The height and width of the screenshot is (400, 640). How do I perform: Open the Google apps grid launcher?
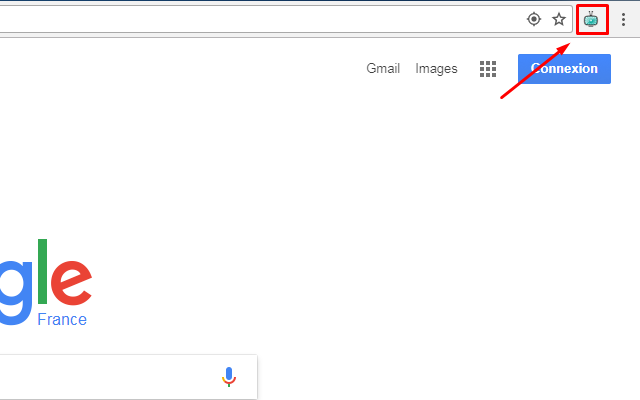tap(488, 69)
